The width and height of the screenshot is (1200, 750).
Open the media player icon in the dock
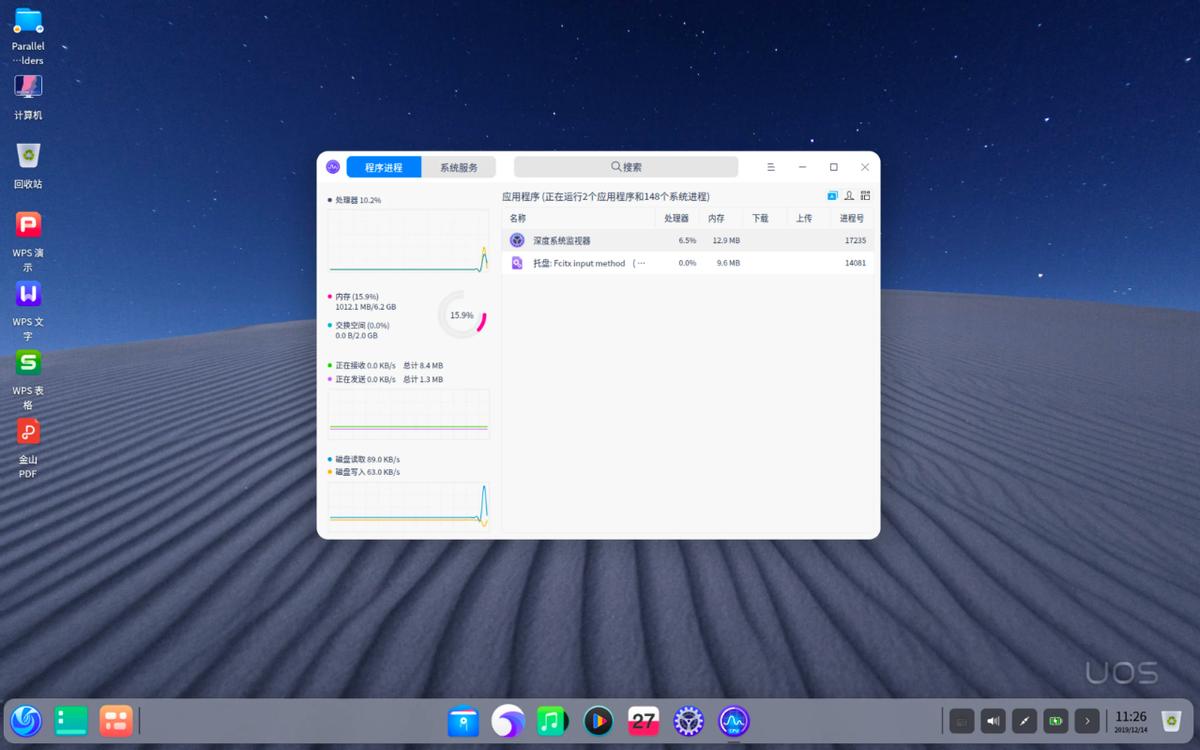pos(598,720)
